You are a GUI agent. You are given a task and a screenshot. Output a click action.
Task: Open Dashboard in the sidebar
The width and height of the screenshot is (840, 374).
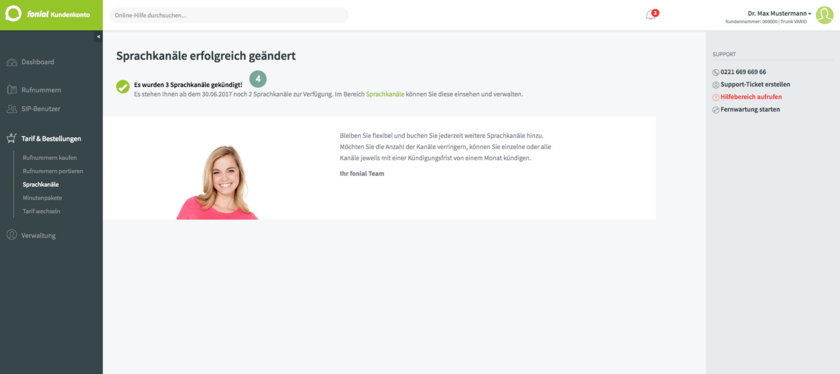(x=38, y=62)
